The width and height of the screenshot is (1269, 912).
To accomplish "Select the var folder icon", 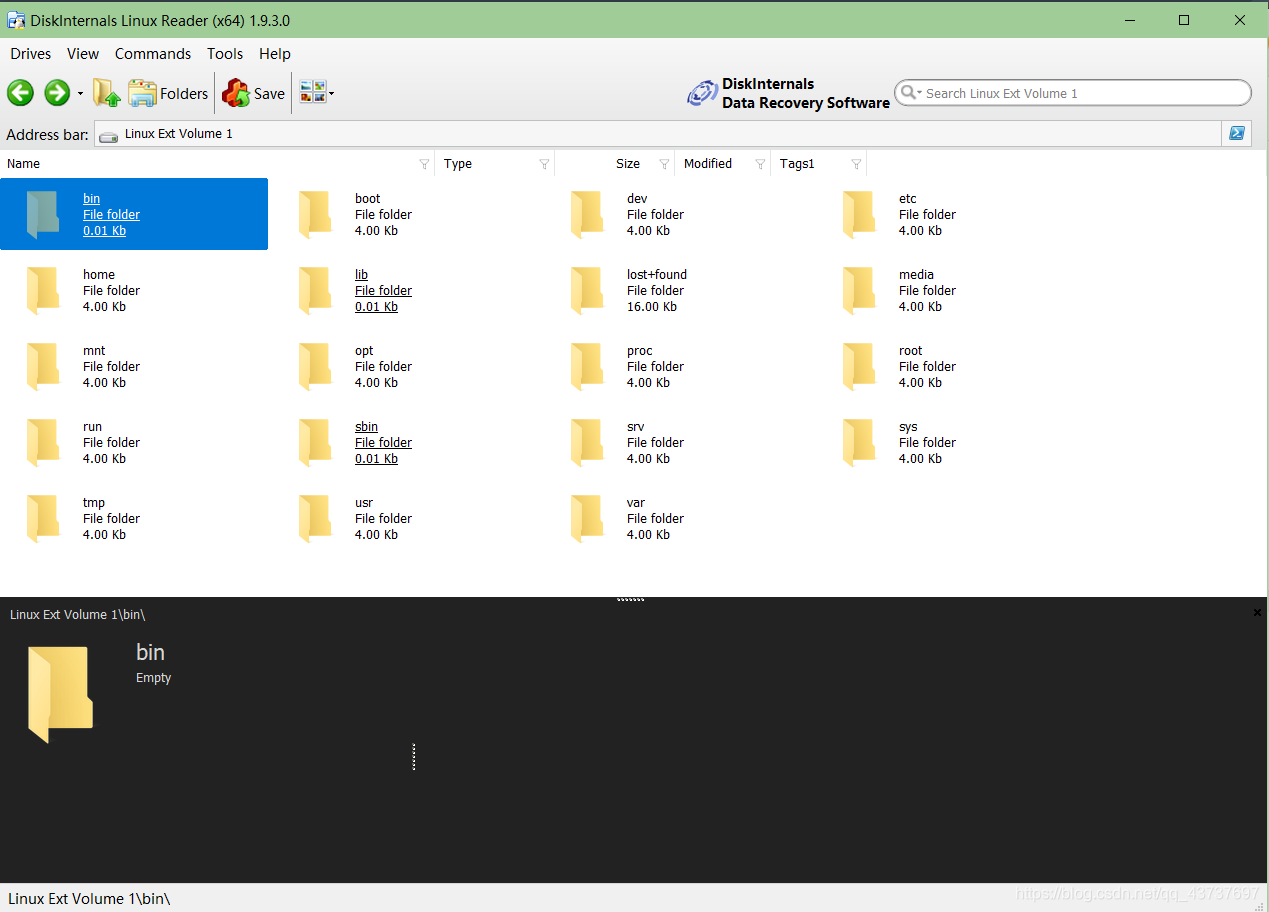I will coord(587,518).
